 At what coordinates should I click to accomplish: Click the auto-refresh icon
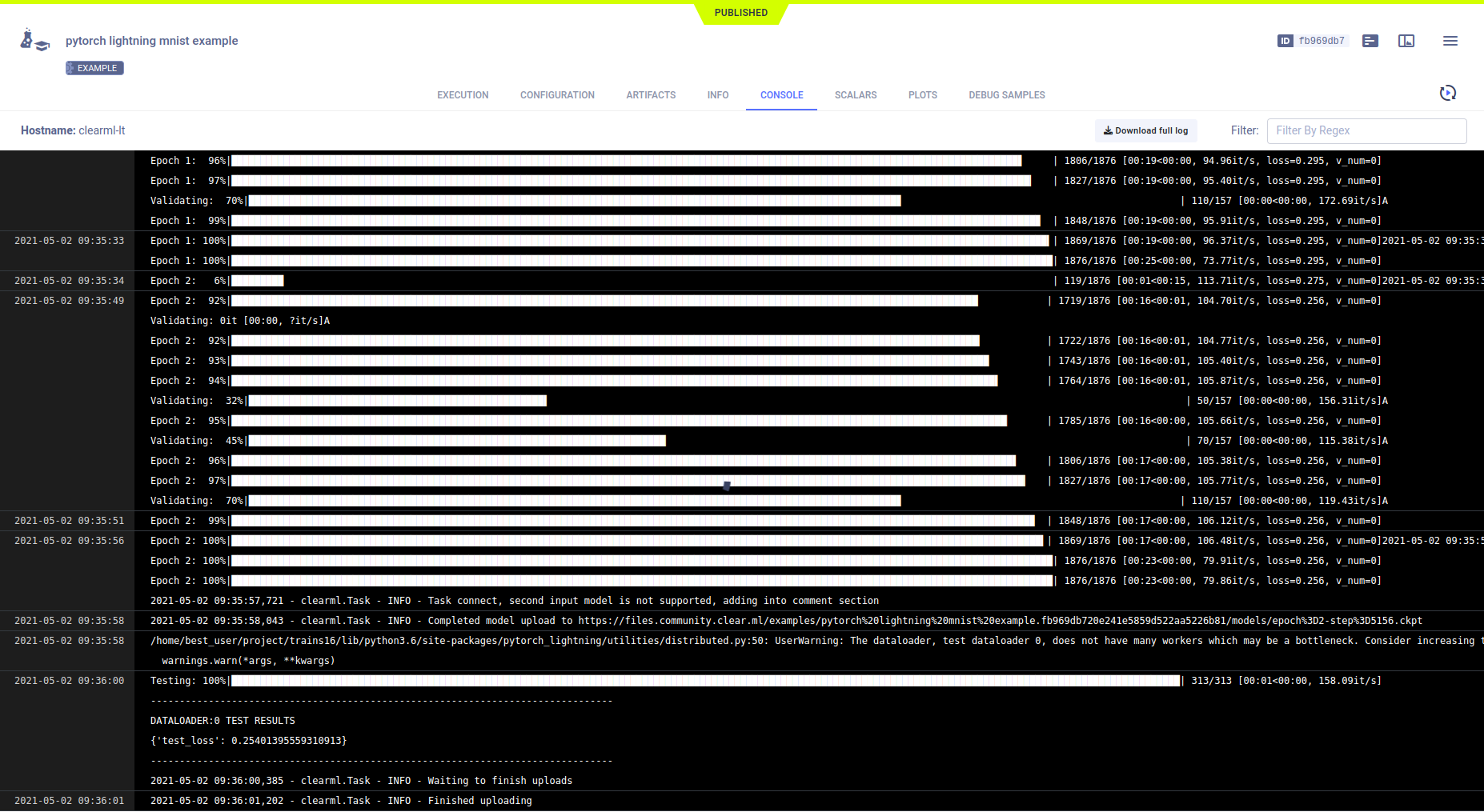click(1447, 94)
